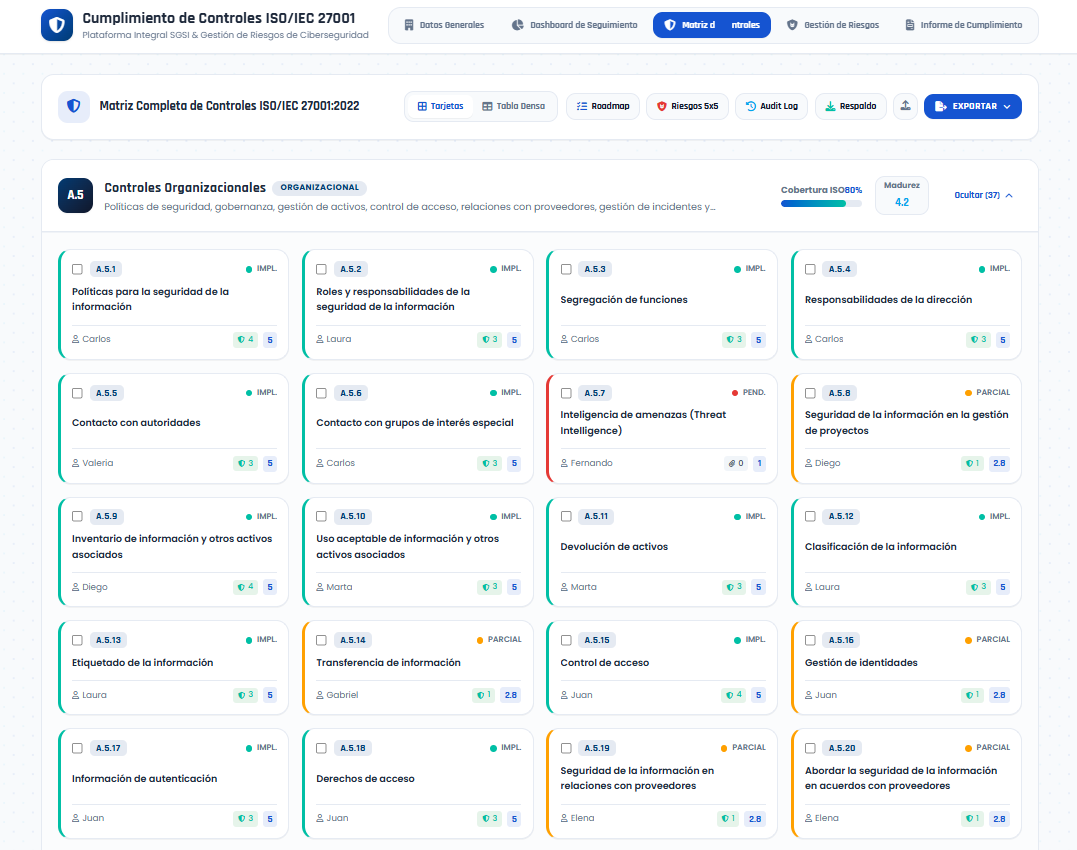The height and width of the screenshot is (850, 1077).
Task: Click the Respaldo backup button
Action: pos(850,106)
